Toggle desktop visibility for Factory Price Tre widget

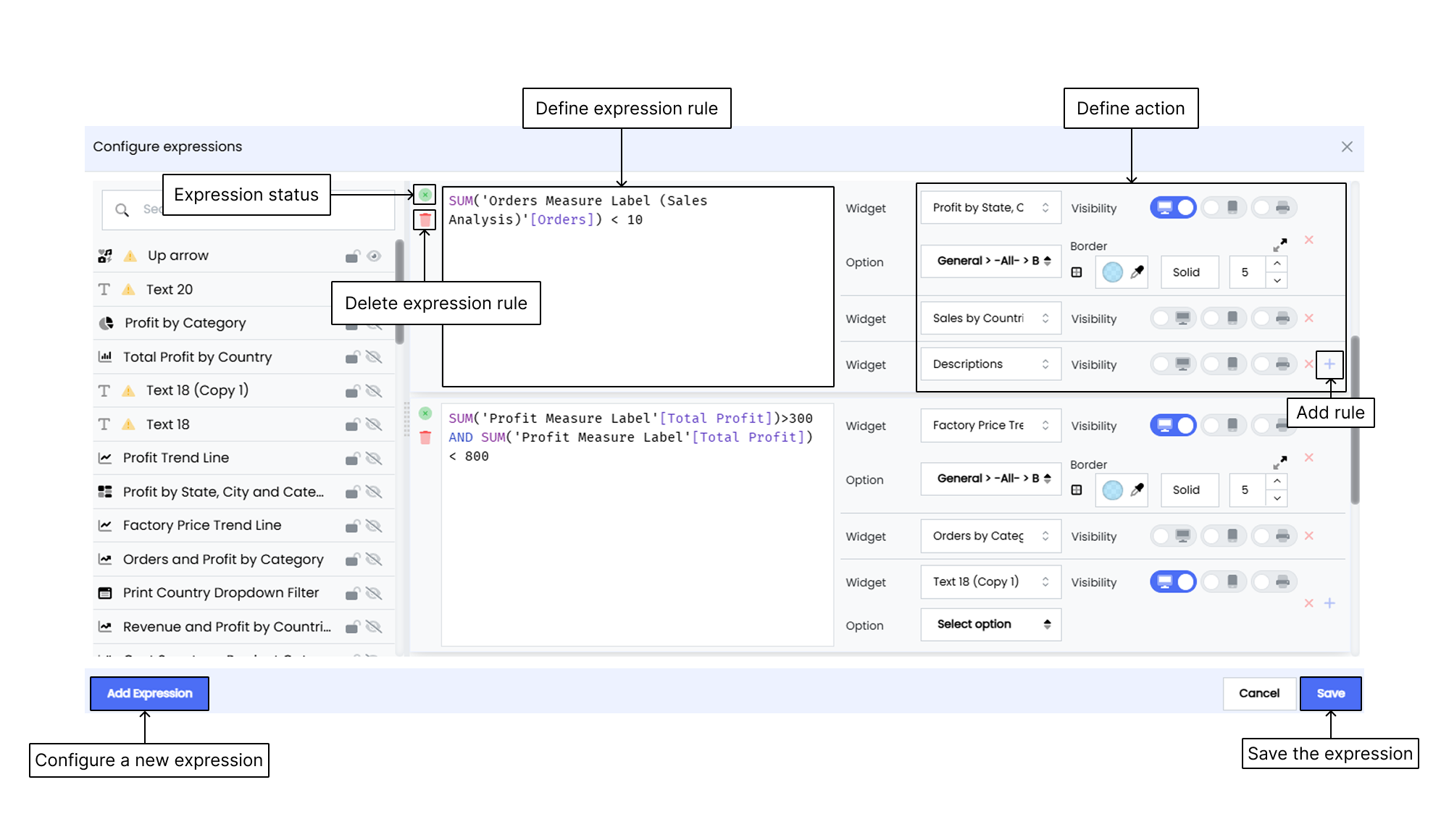coord(1173,425)
